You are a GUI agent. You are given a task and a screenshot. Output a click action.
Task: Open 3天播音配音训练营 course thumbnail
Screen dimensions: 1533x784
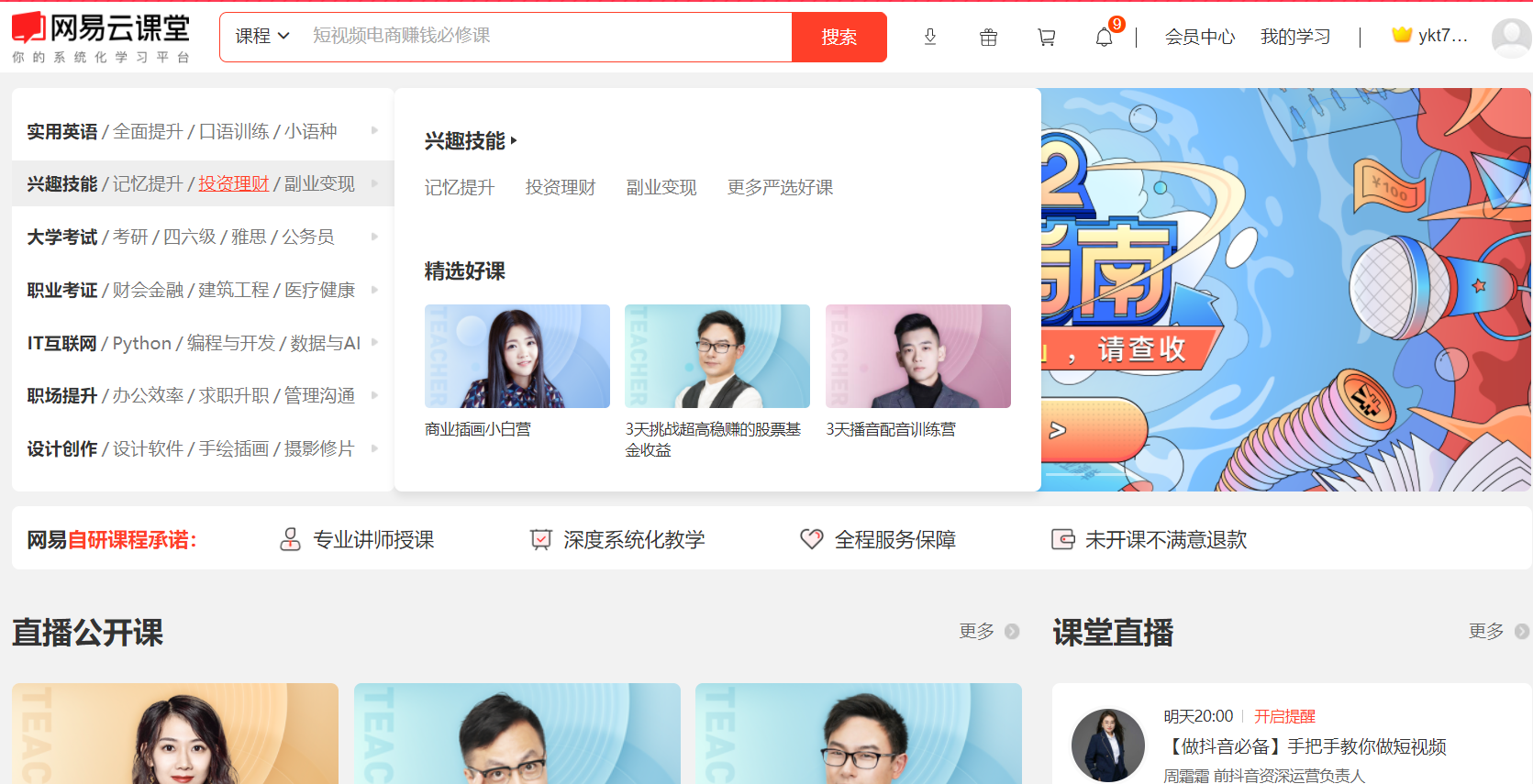point(918,356)
